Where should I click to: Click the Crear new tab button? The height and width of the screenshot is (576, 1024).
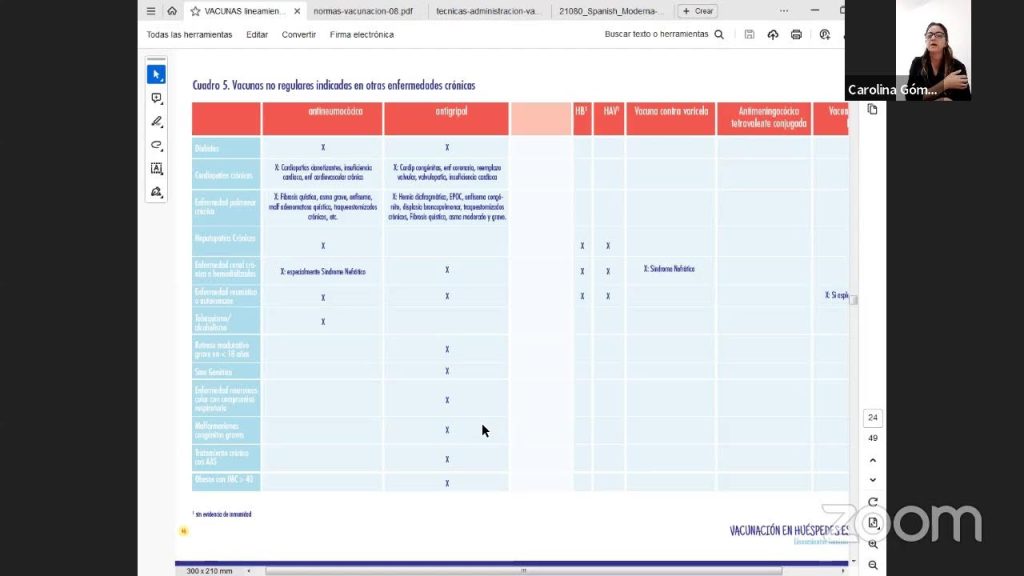697,11
